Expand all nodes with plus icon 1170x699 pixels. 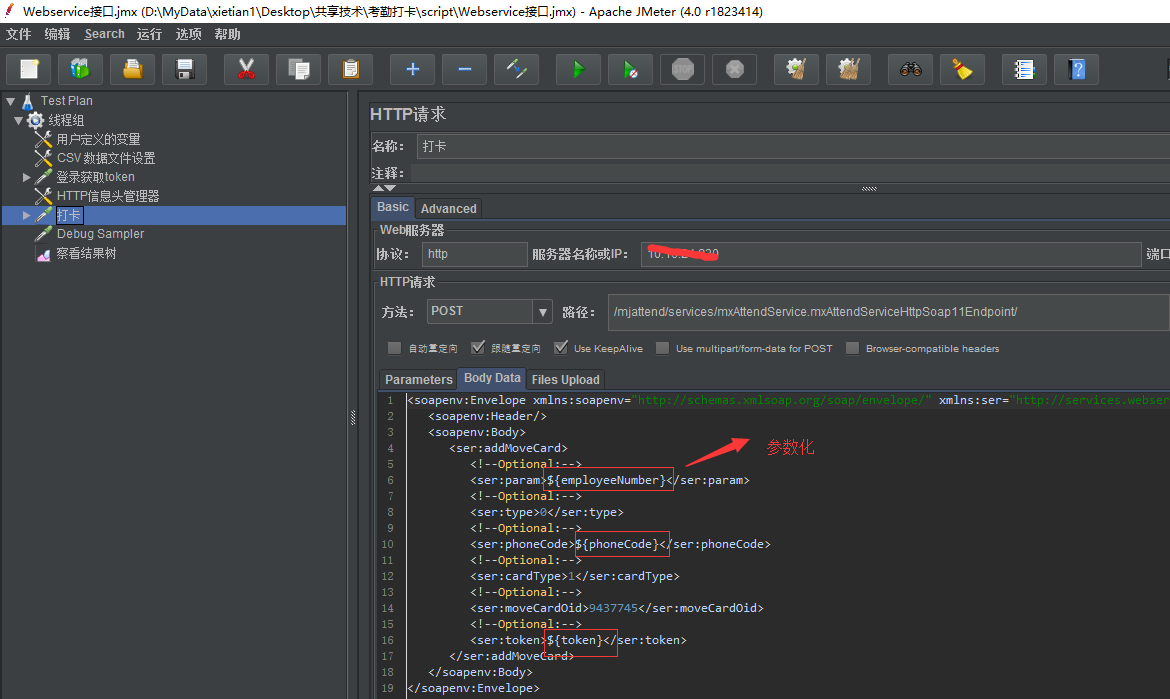click(413, 69)
